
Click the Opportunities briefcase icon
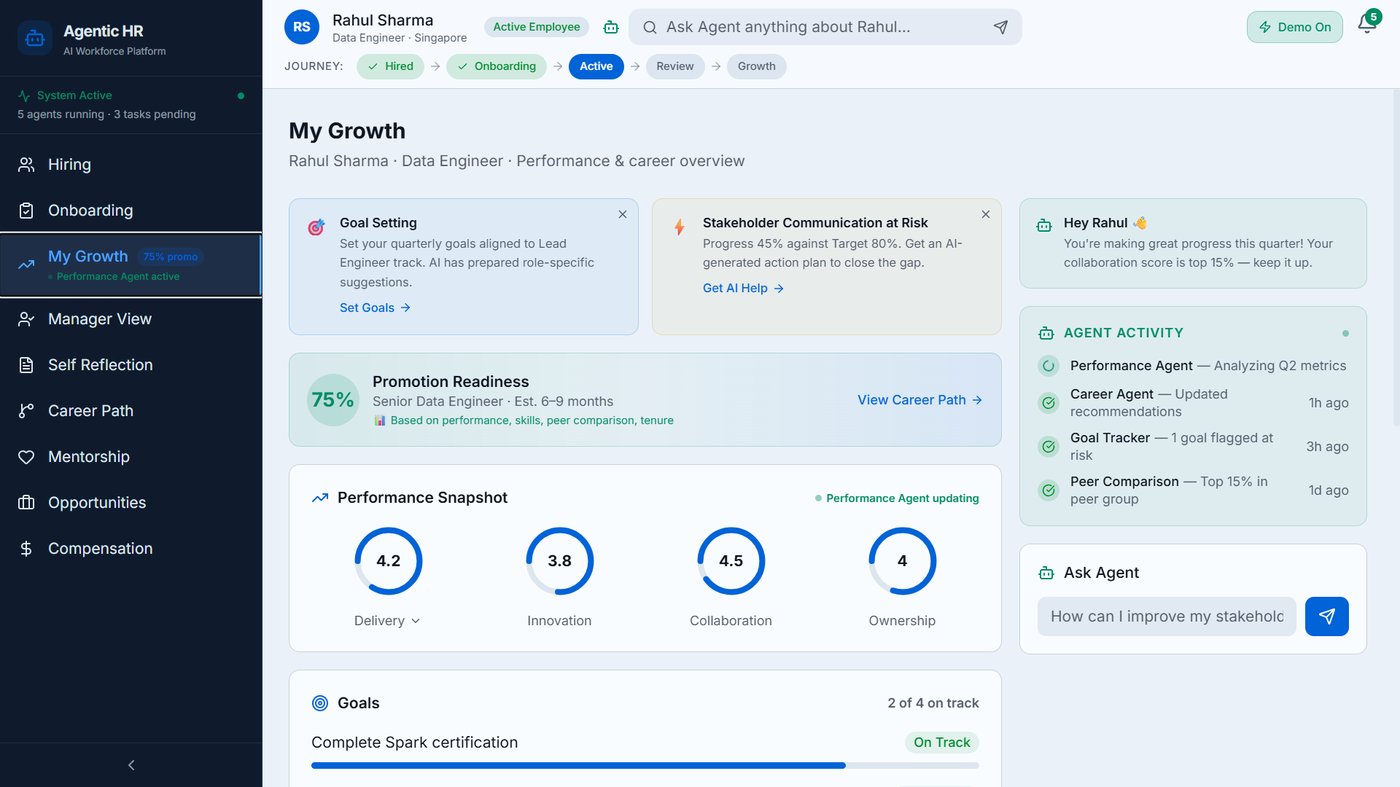[26, 503]
